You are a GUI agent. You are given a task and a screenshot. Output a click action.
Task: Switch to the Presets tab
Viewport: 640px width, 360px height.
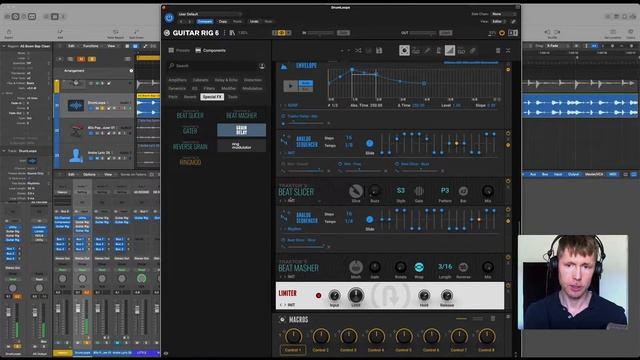[179, 50]
